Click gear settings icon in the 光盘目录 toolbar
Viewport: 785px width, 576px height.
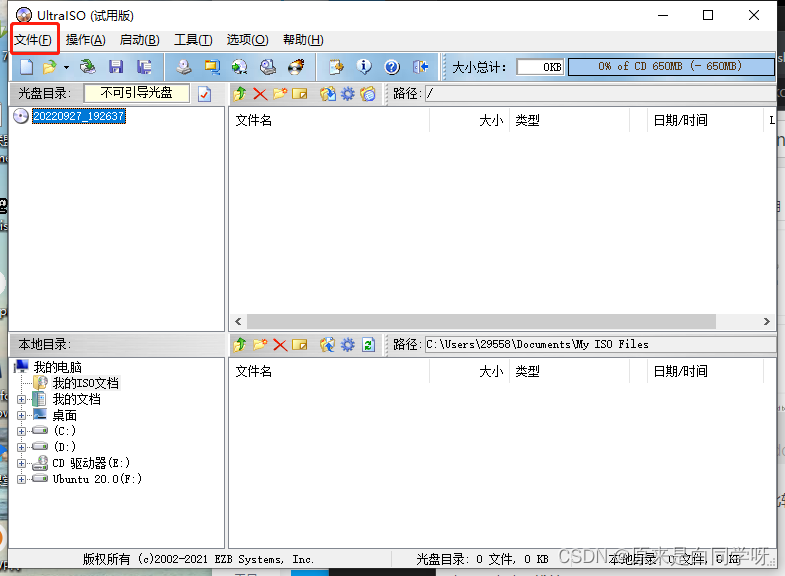coord(348,94)
